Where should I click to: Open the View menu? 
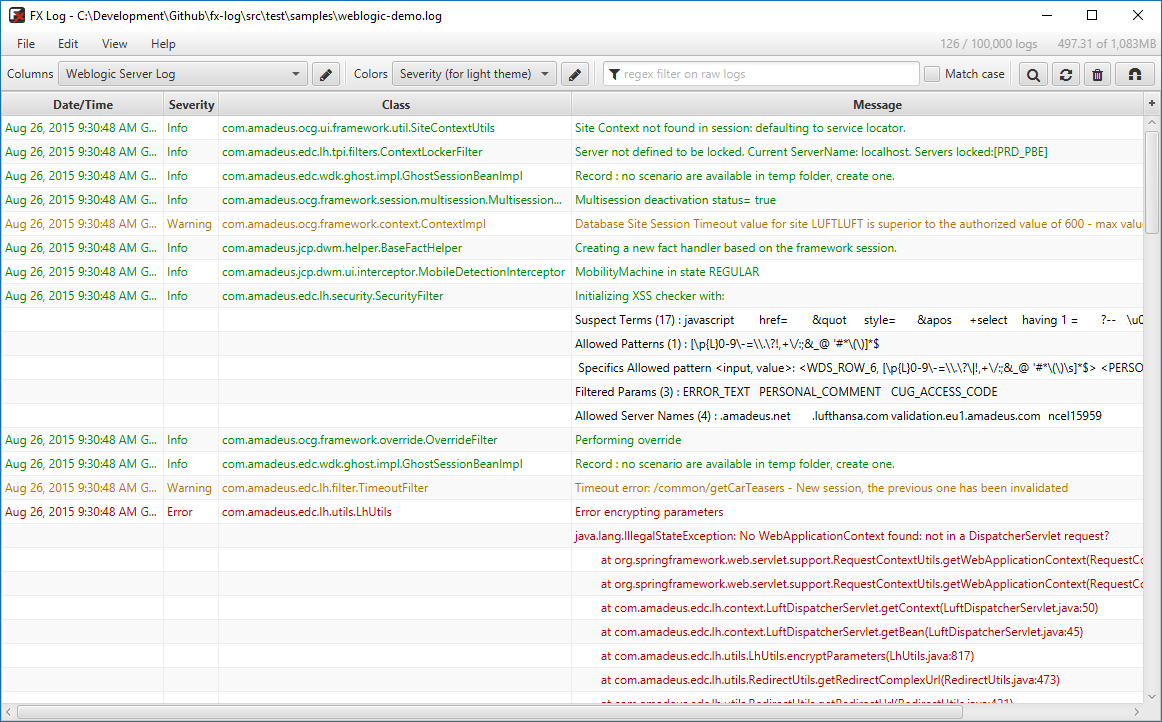click(114, 44)
